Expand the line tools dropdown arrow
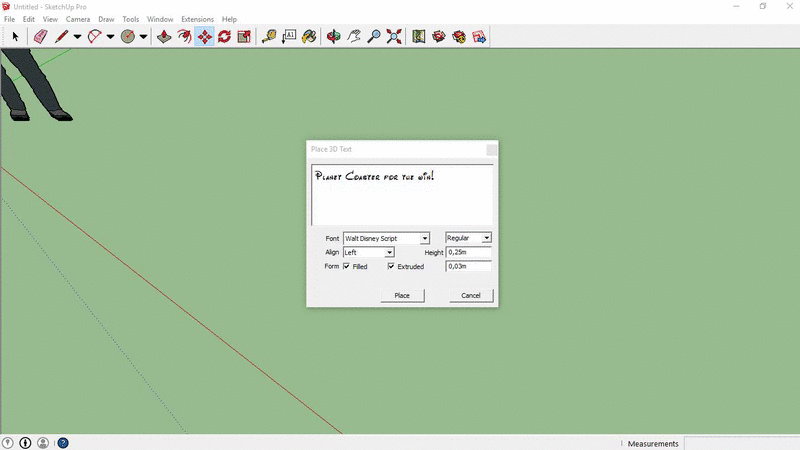The width and height of the screenshot is (800, 450). (x=77, y=36)
